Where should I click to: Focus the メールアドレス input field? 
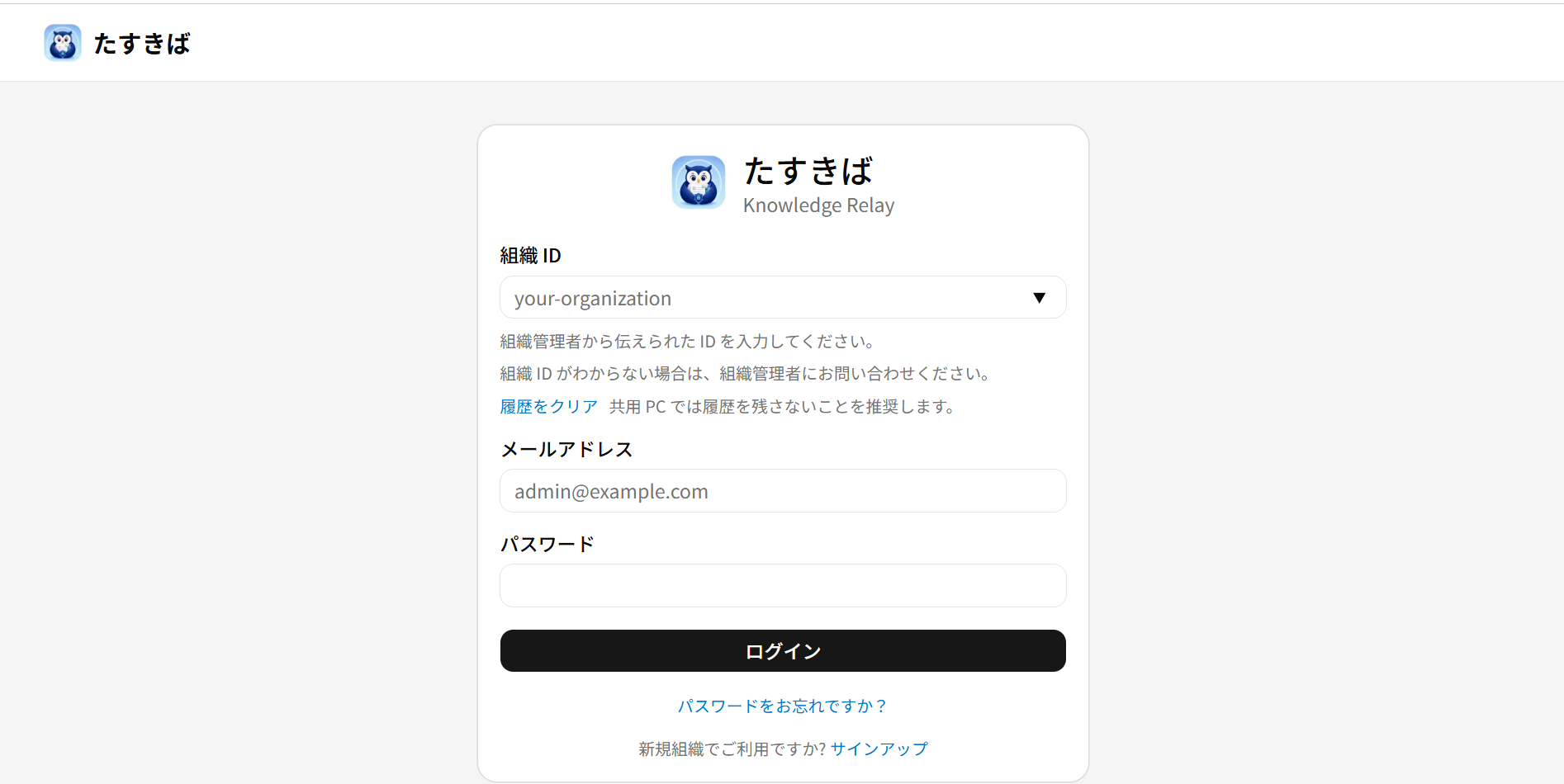tap(783, 491)
